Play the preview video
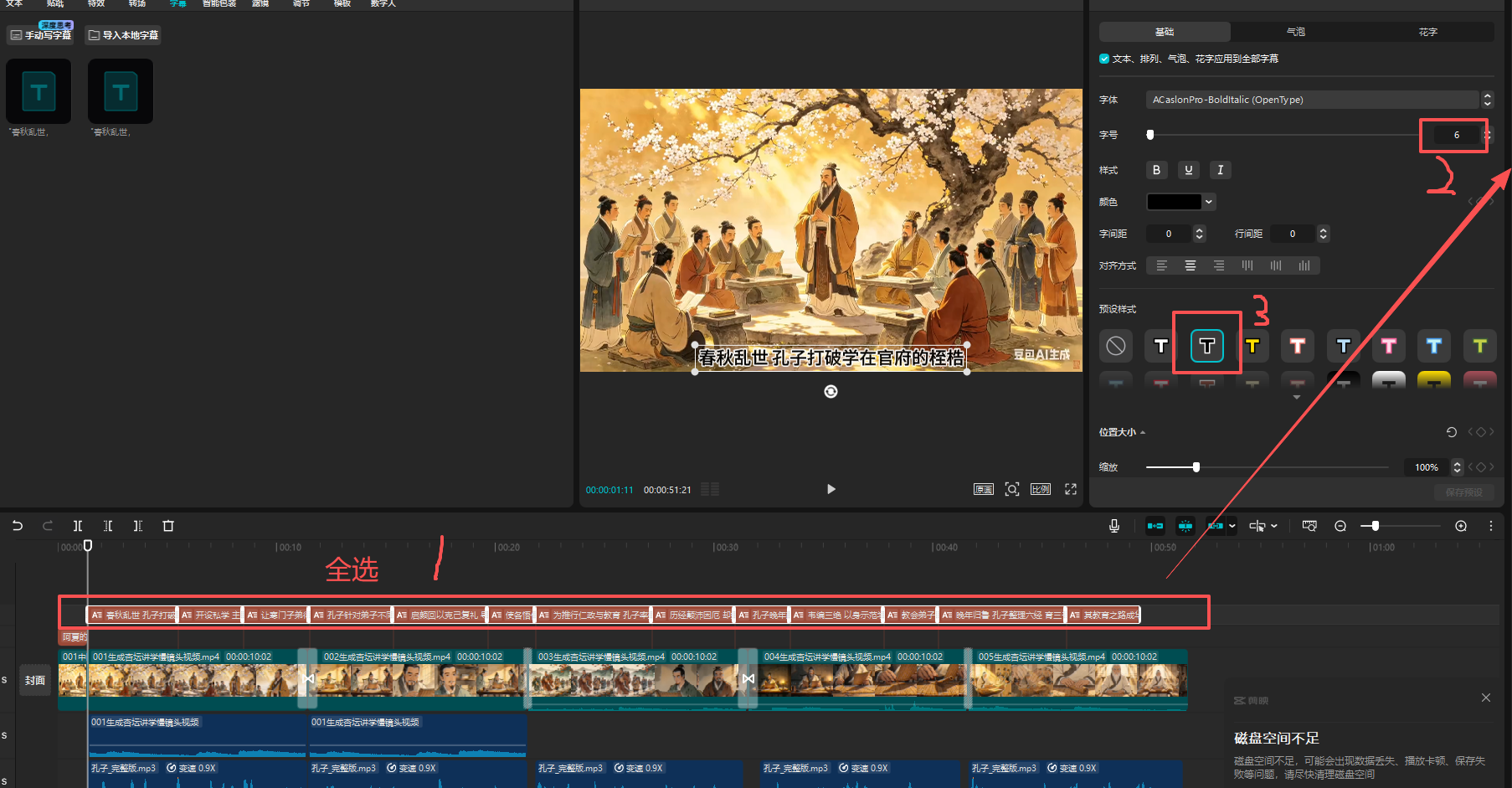Viewport: 1512px width, 788px height. pyautogui.click(x=831, y=489)
